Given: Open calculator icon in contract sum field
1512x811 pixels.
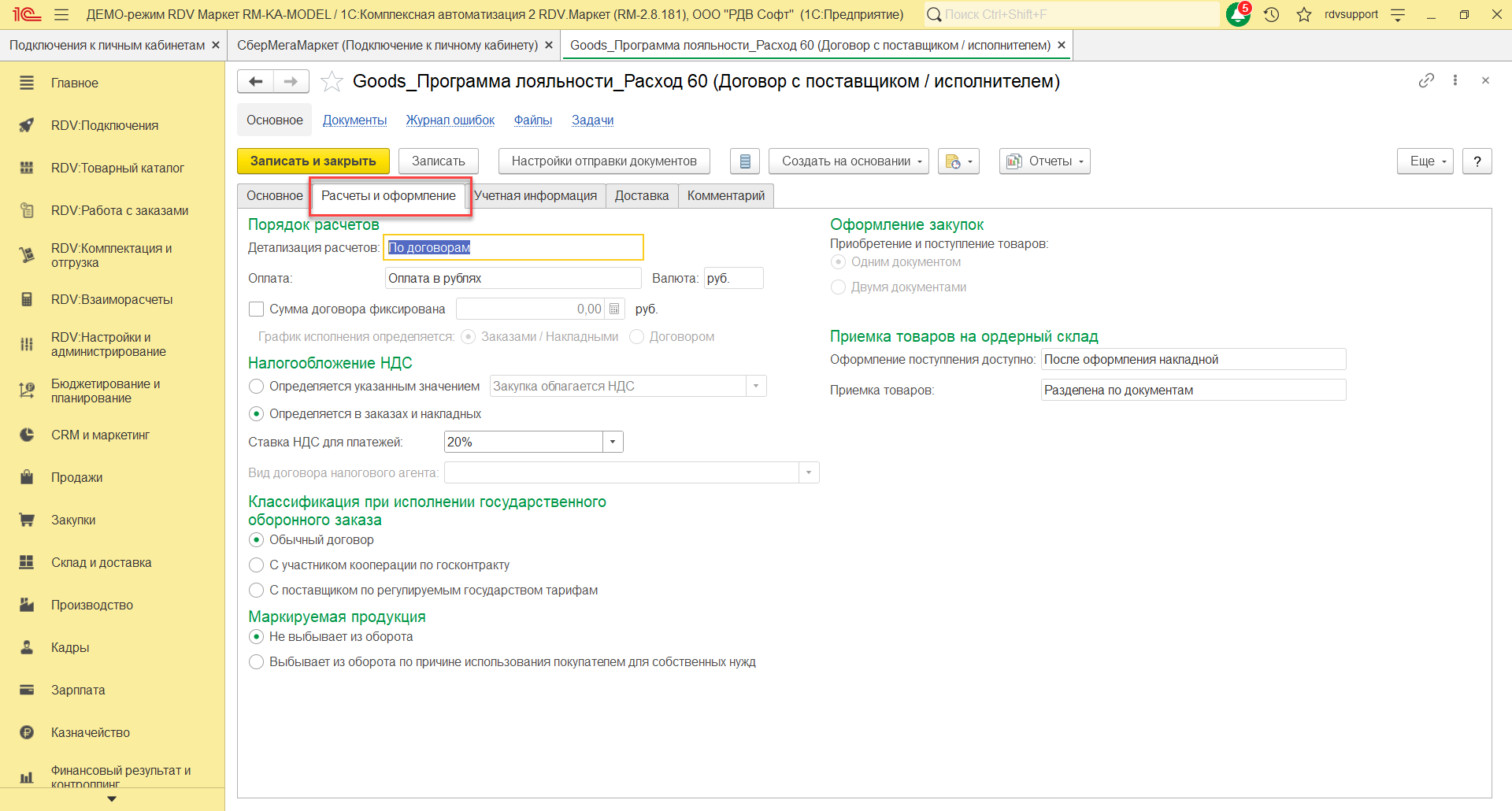Looking at the screenshot, I should click(614, 309).
